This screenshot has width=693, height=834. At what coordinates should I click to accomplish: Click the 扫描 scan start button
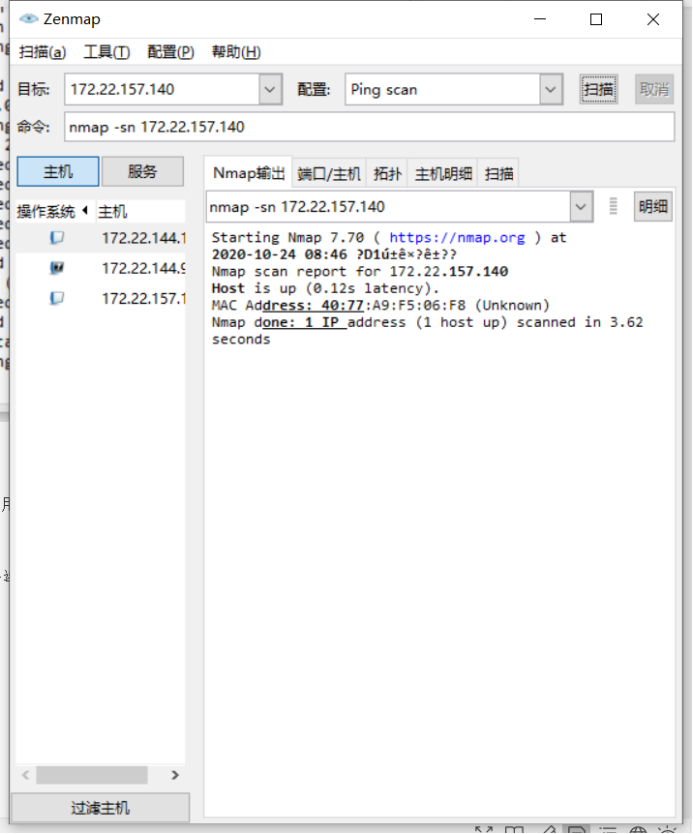pos(598,89)
